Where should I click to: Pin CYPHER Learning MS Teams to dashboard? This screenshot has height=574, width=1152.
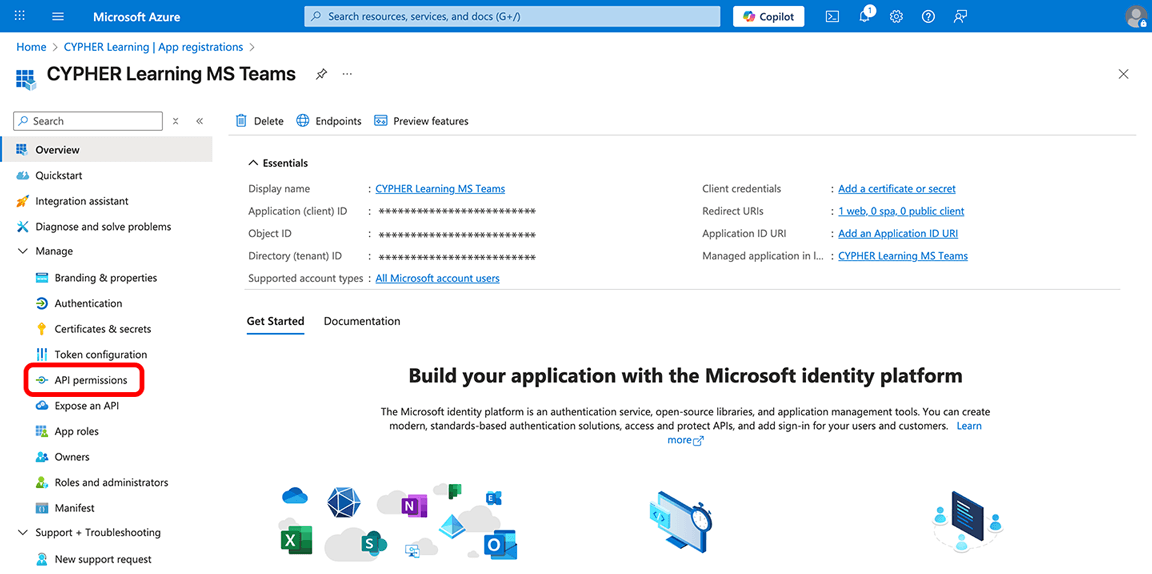point(321,74)
